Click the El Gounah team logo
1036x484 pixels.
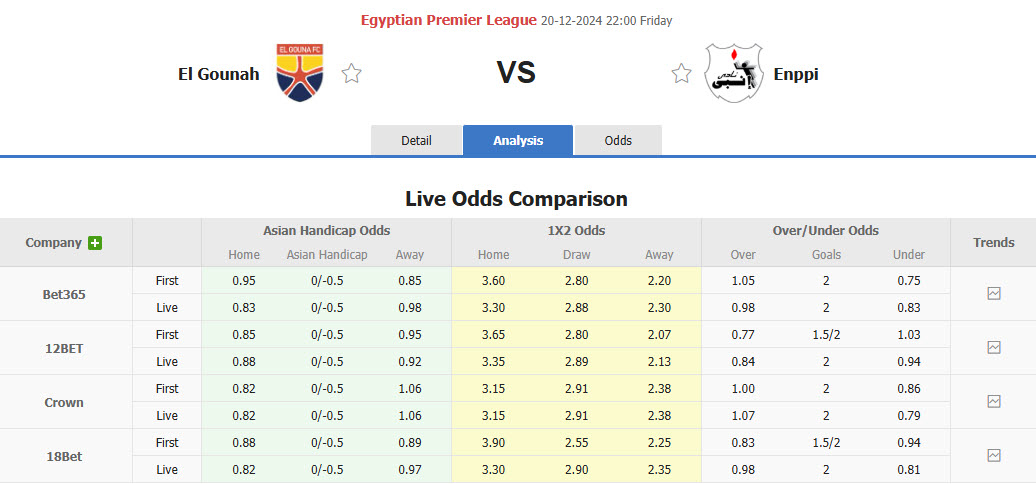[299, 73]
